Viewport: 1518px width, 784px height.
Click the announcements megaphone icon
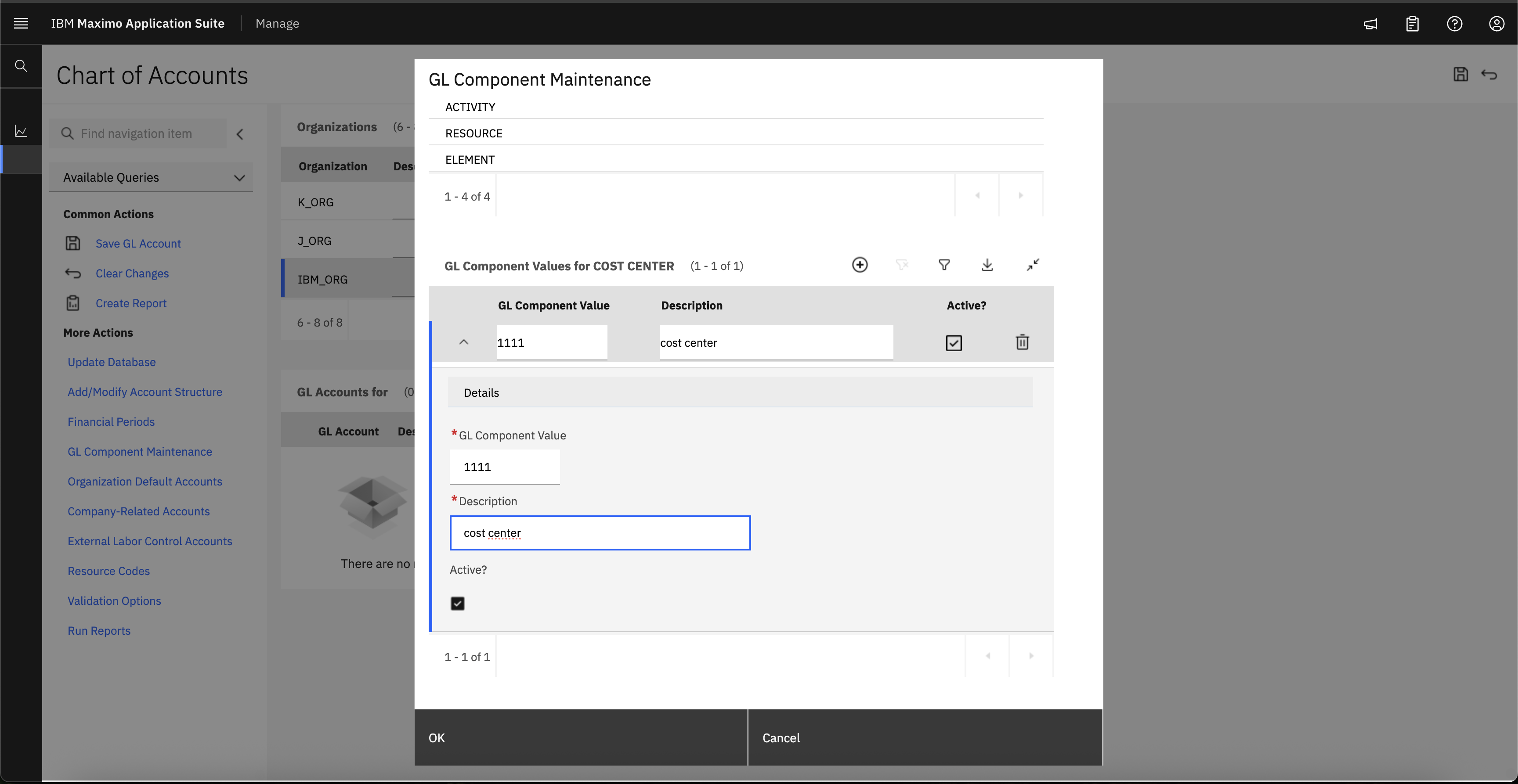pyautogui.click(x=1370, y=24)
